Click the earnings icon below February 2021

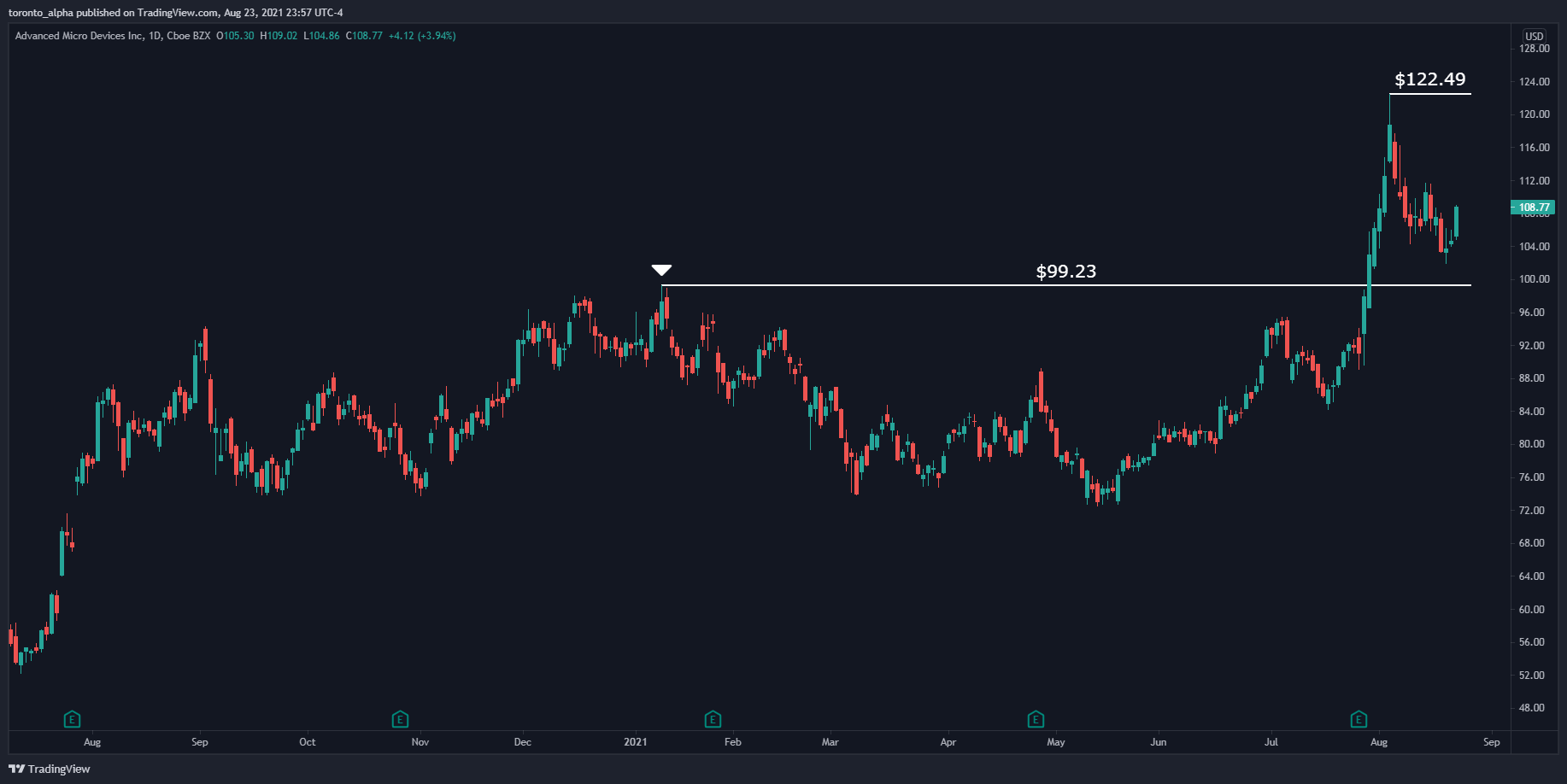[713, 720]
